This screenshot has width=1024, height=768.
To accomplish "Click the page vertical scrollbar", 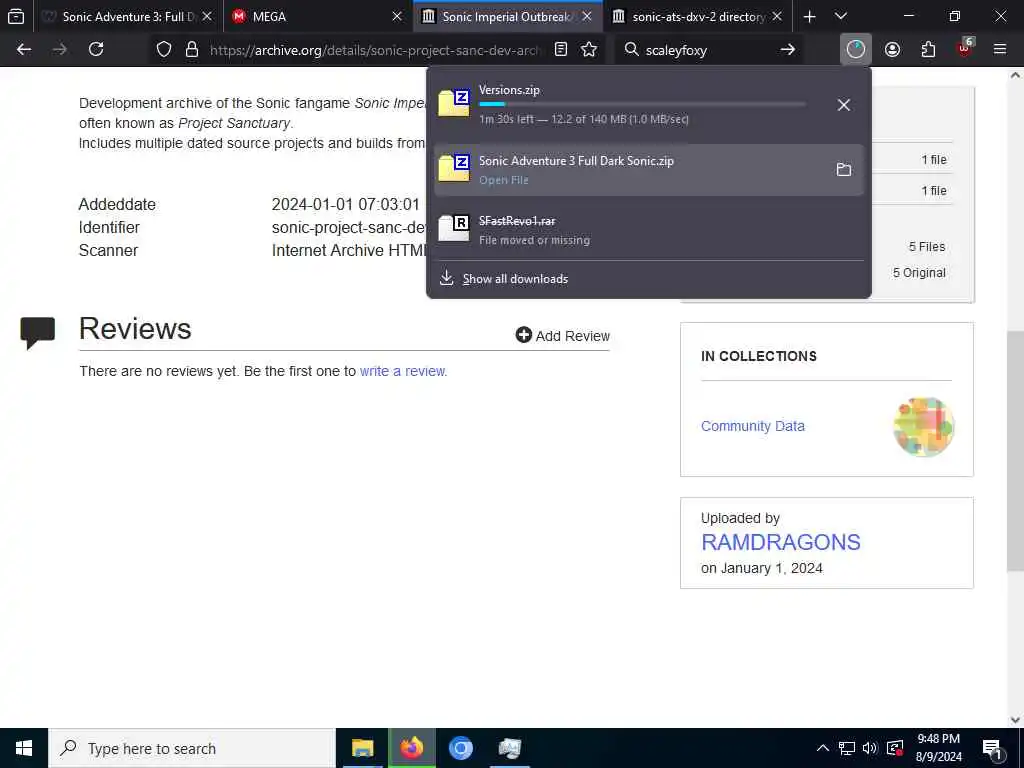I will pyautogui.click(x=1015, y=451).
